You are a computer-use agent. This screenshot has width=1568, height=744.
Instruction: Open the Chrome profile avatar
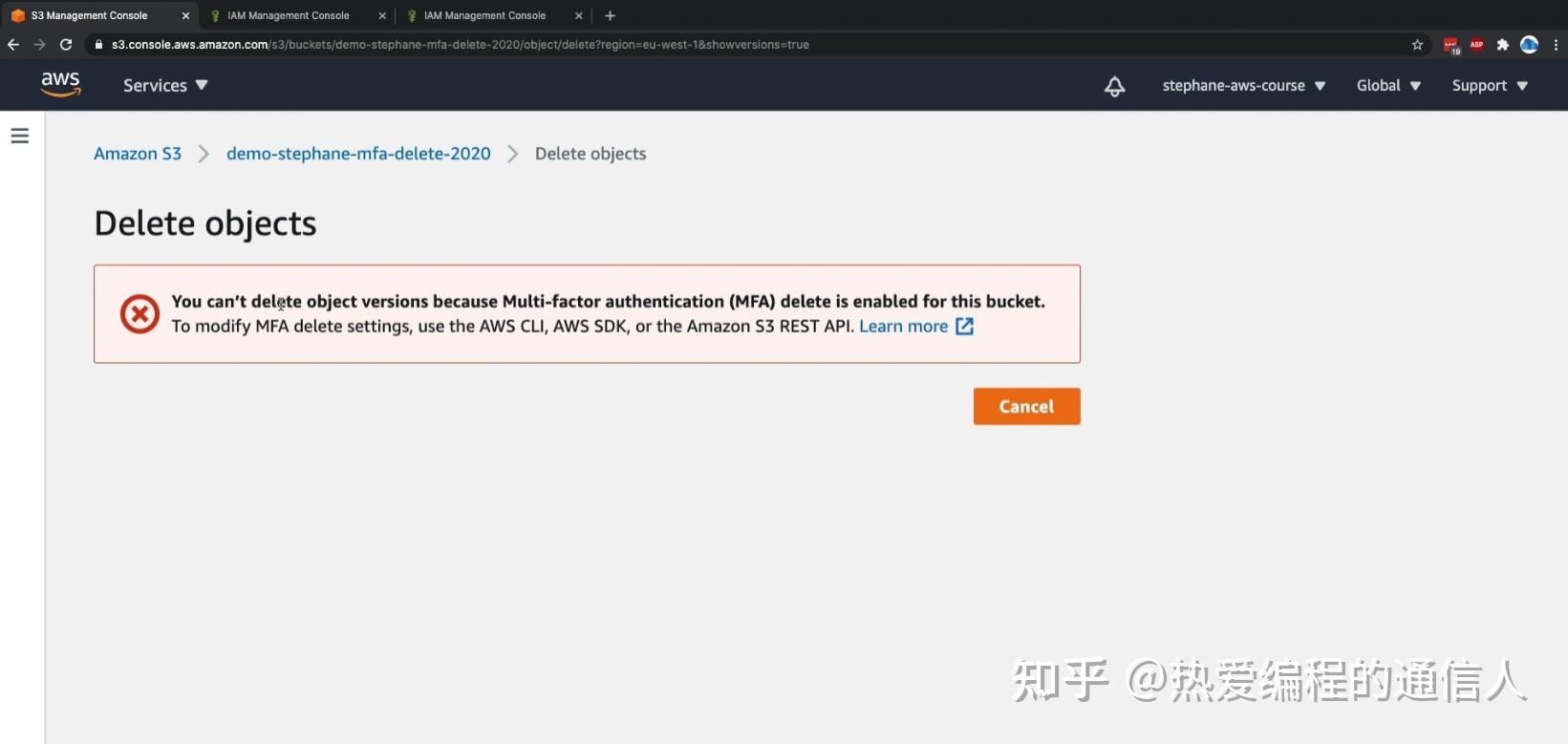1529,44
